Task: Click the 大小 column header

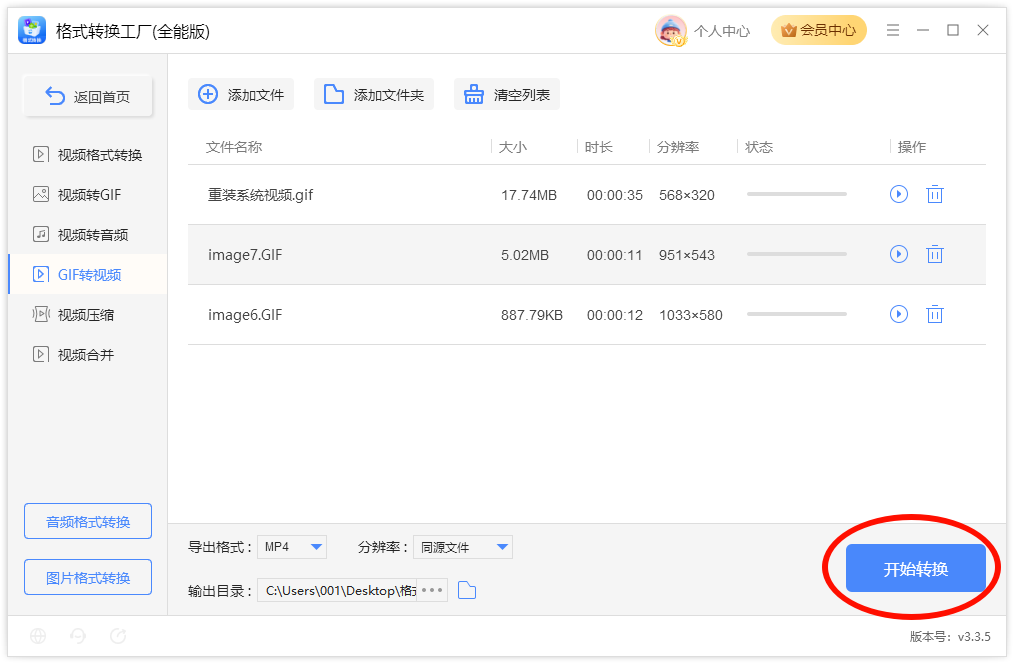Action: (513, 147)
